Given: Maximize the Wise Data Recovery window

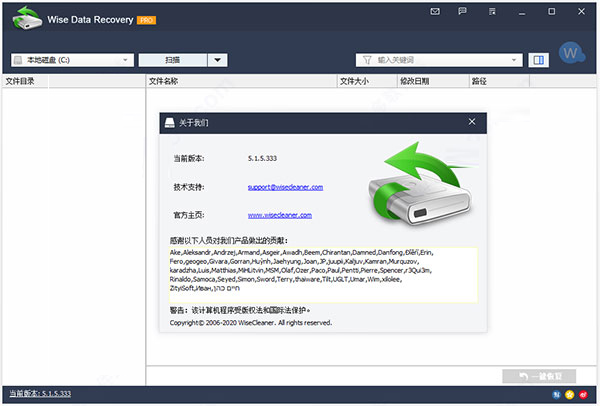Looking at the screenshot, I should [x=551, y=11].
